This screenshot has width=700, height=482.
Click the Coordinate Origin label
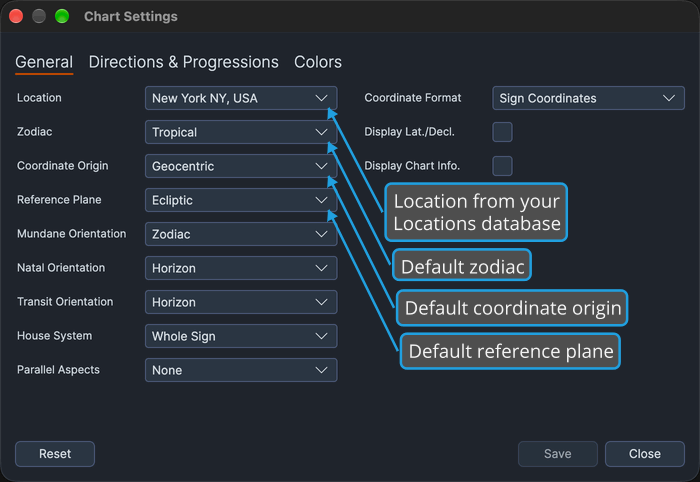tap(62, 166)
